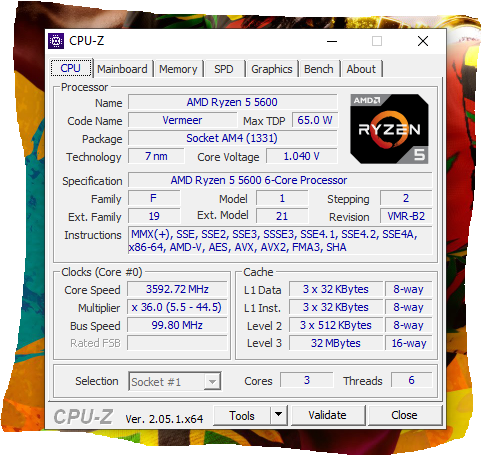Click the Level 2 size 3 x 512 KBytes
The image size is (482, 456).
[x=336, y=325]
